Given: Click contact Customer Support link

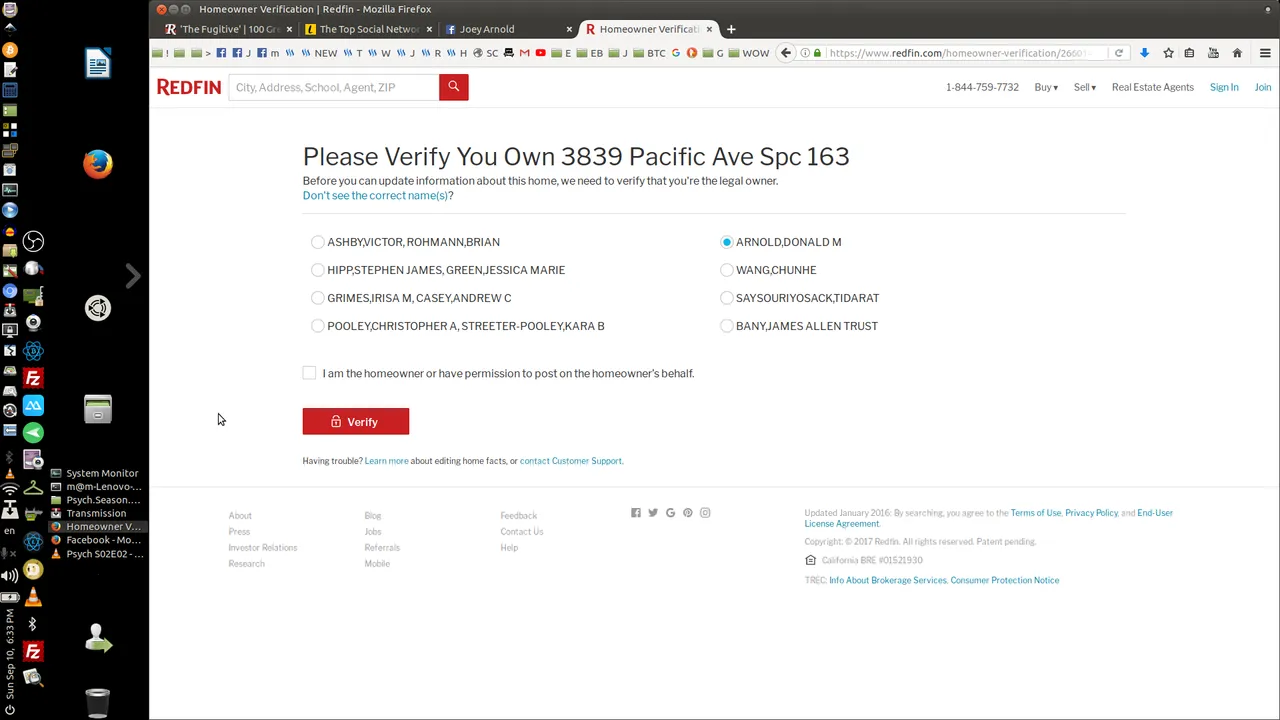Looking at the screenshot, I should [x=570, y=461].
